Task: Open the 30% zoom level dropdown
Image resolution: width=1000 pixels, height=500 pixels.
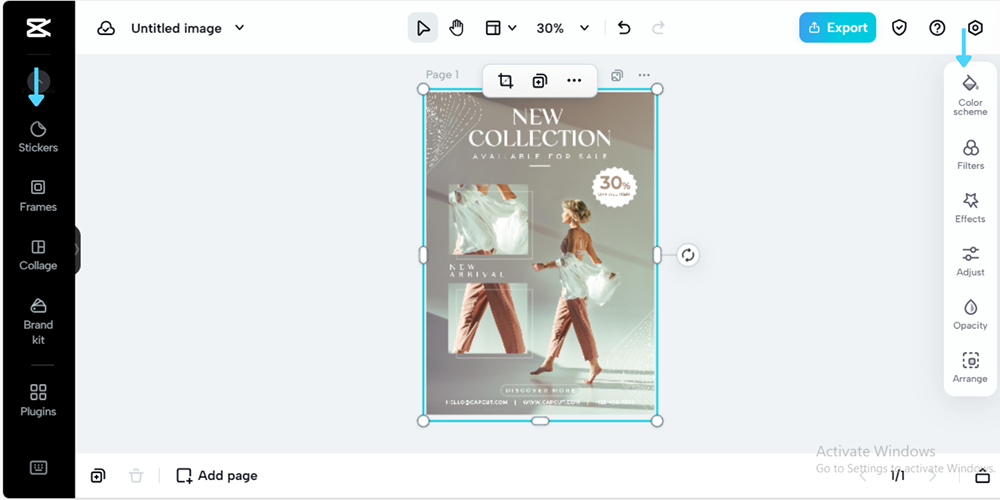Action: (x=562, y=28)
